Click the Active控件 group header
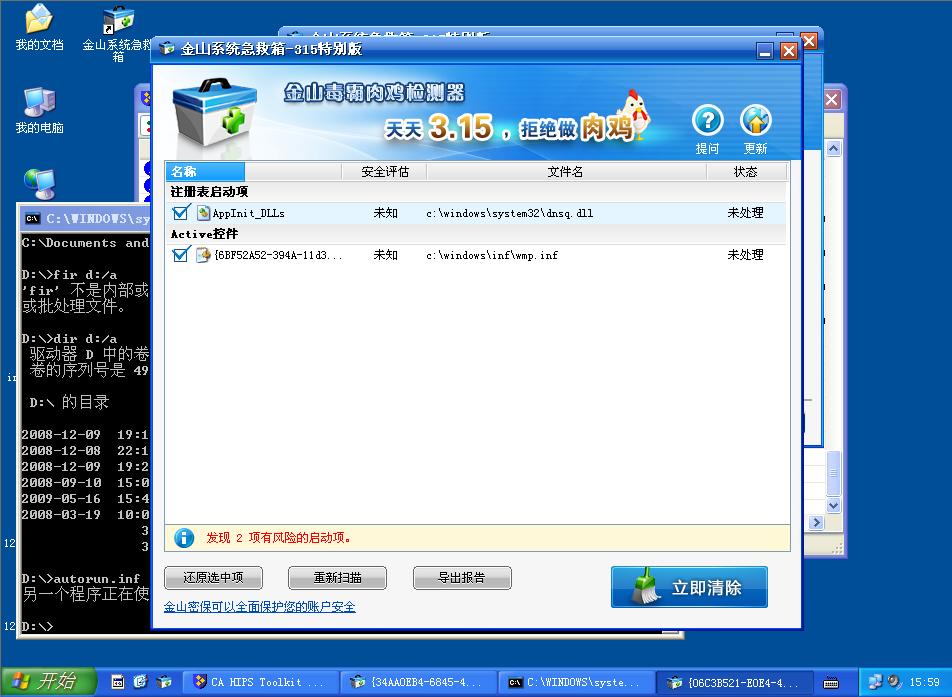The height and width of the screenshot is (697, 952). (x=205, y=234)
